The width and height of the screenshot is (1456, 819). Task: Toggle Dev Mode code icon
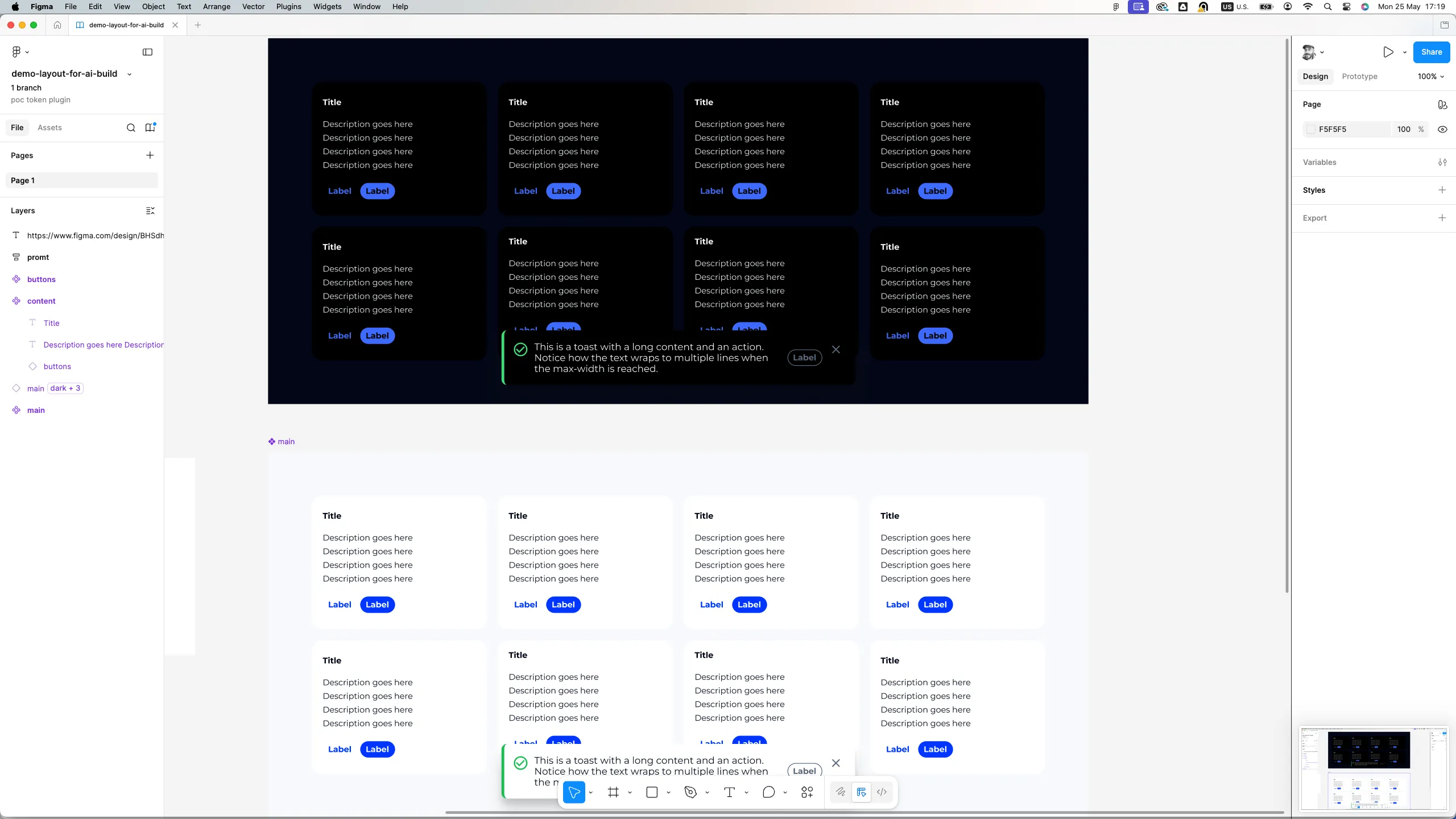882,792
